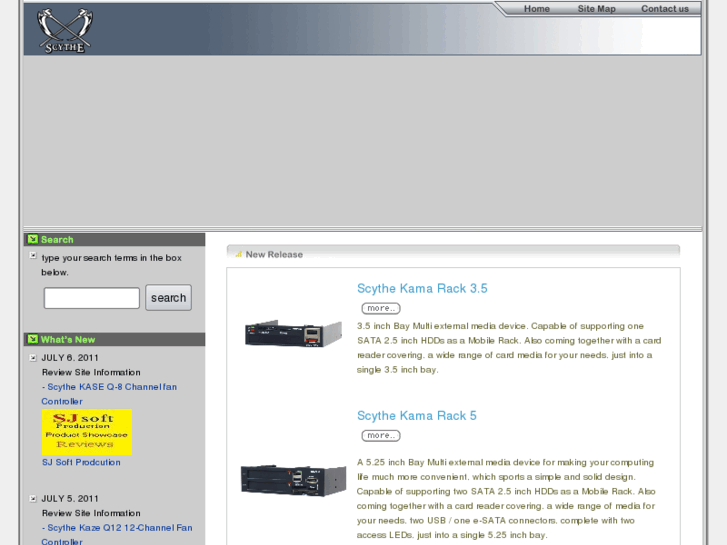Click 'Review Site Information' under JULY 6
The height and width of the screenshot is (545, 727).
pyautogui.click(x=91, y=372)
